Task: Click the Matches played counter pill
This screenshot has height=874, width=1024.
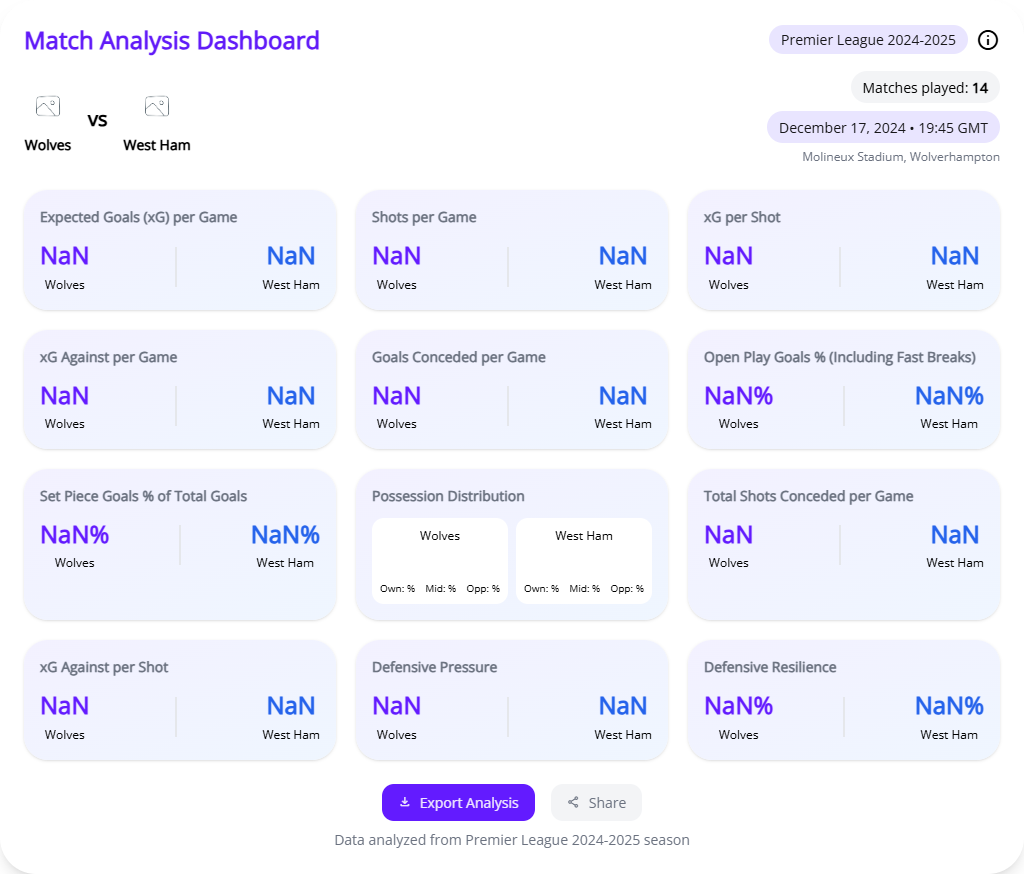Action: (925, 88)
